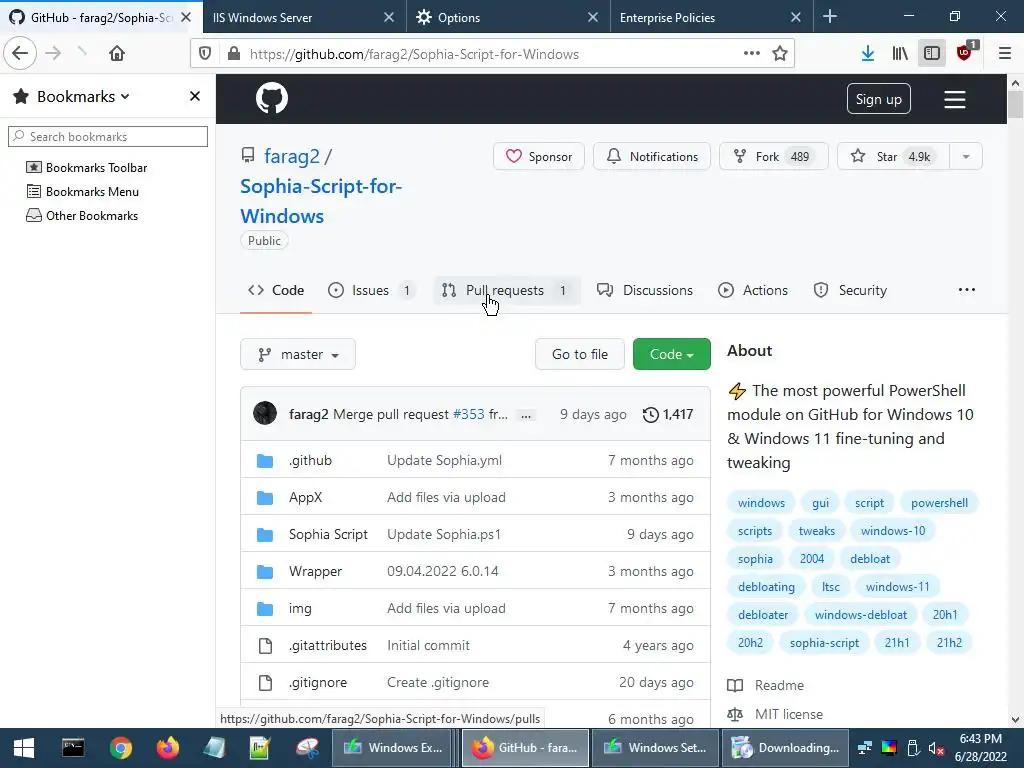Open the Sophia Script folder

(328, 535)
